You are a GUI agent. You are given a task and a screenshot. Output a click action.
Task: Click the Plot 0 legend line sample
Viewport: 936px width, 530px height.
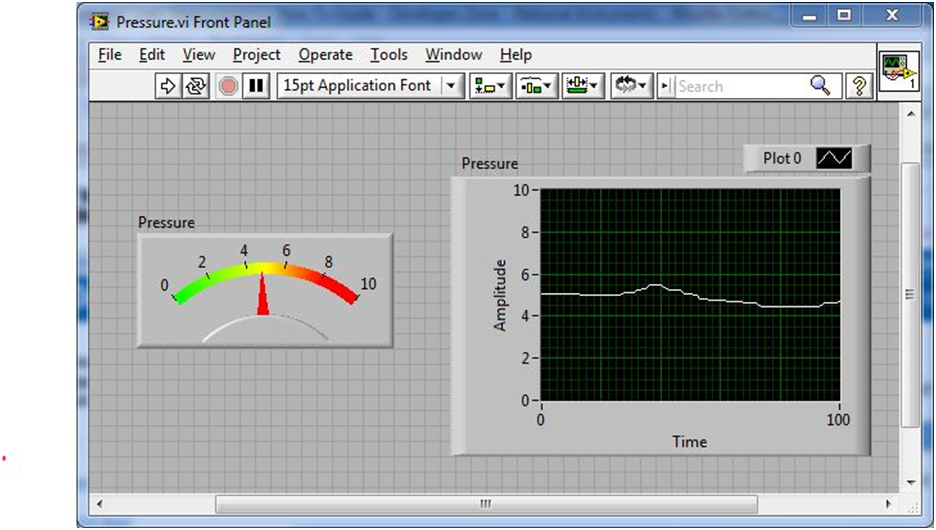(834, 158)
